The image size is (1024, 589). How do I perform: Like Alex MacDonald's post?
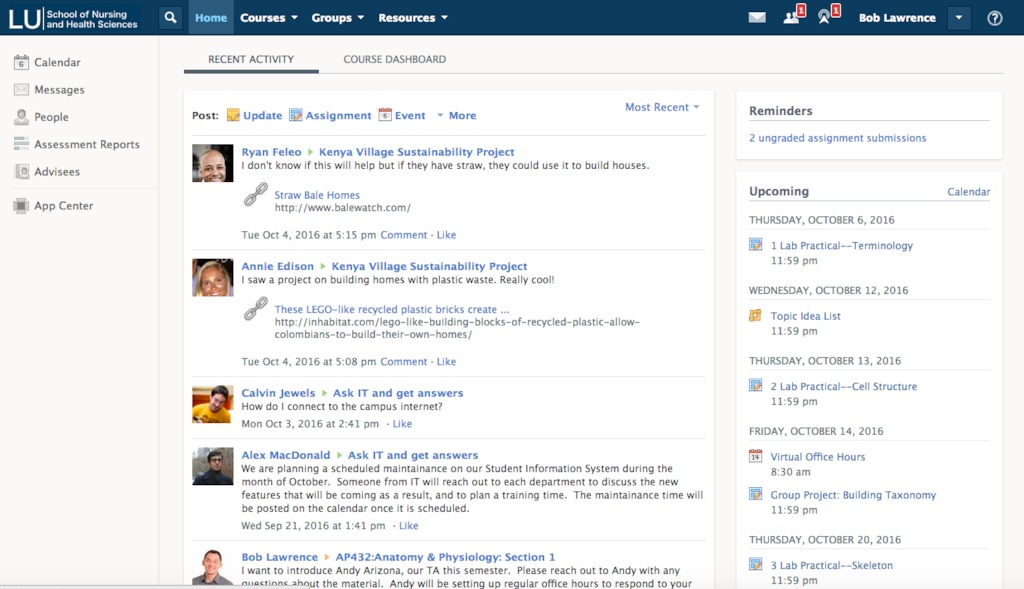(409, 526)
